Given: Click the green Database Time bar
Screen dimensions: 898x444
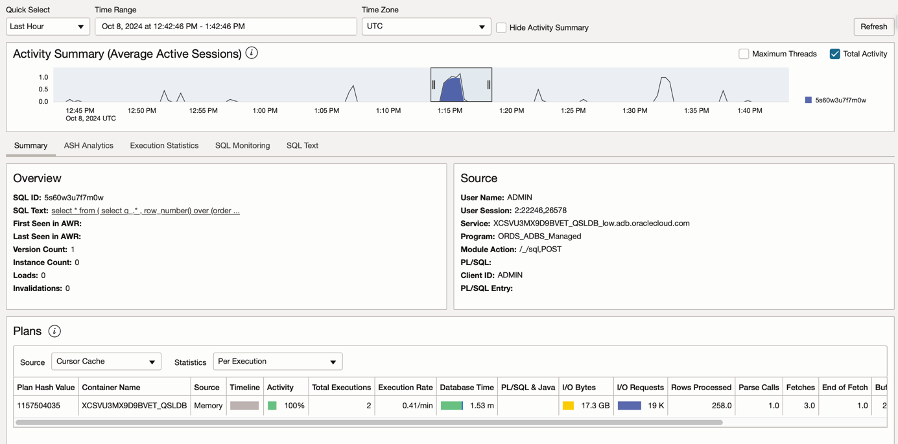Looking at the screenshot, I should 452,406.
